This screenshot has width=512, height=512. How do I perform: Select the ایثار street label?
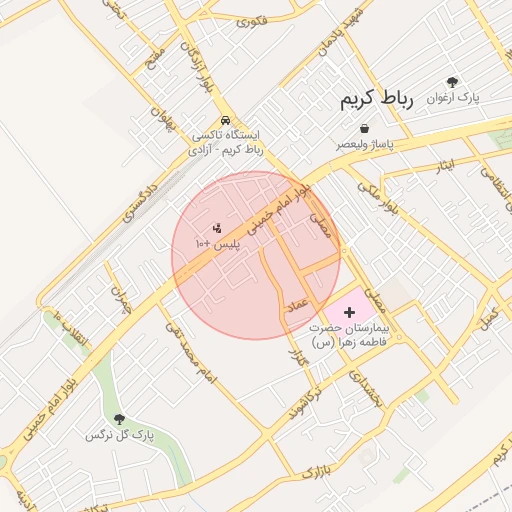[446, 167]
